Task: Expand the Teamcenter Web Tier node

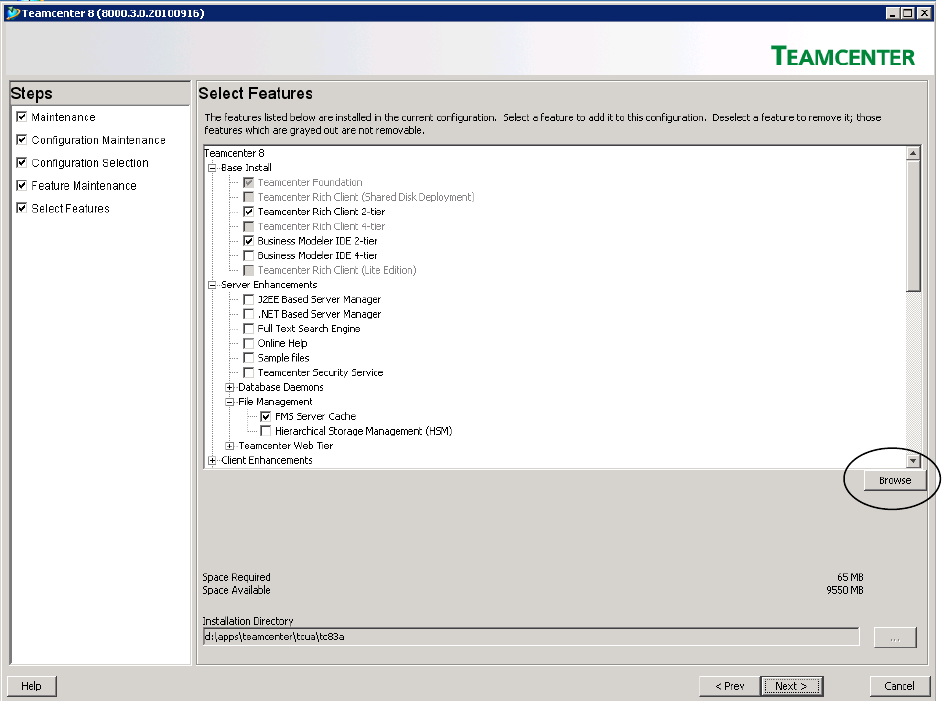Action: [229, 446]
